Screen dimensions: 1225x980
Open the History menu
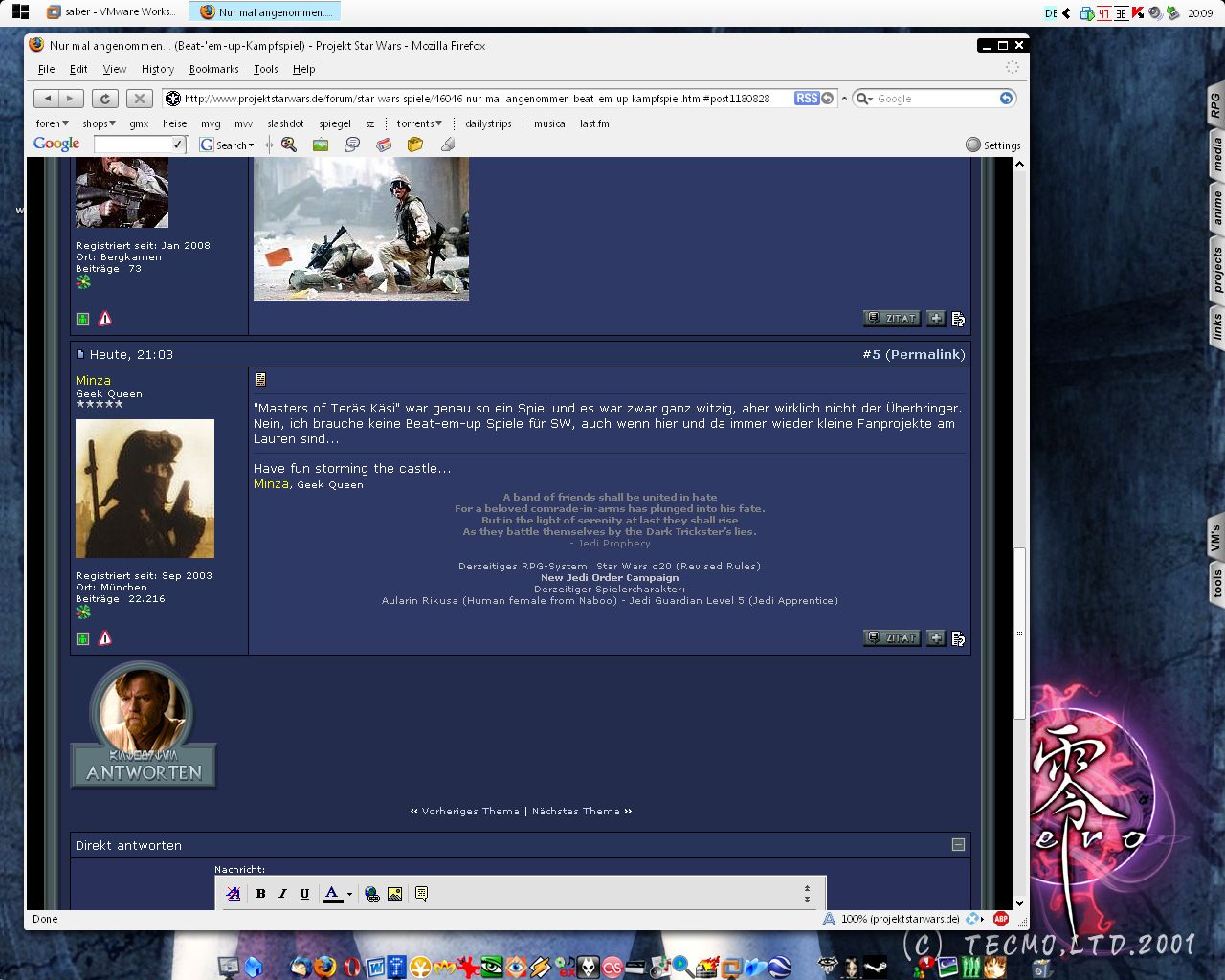158,69
